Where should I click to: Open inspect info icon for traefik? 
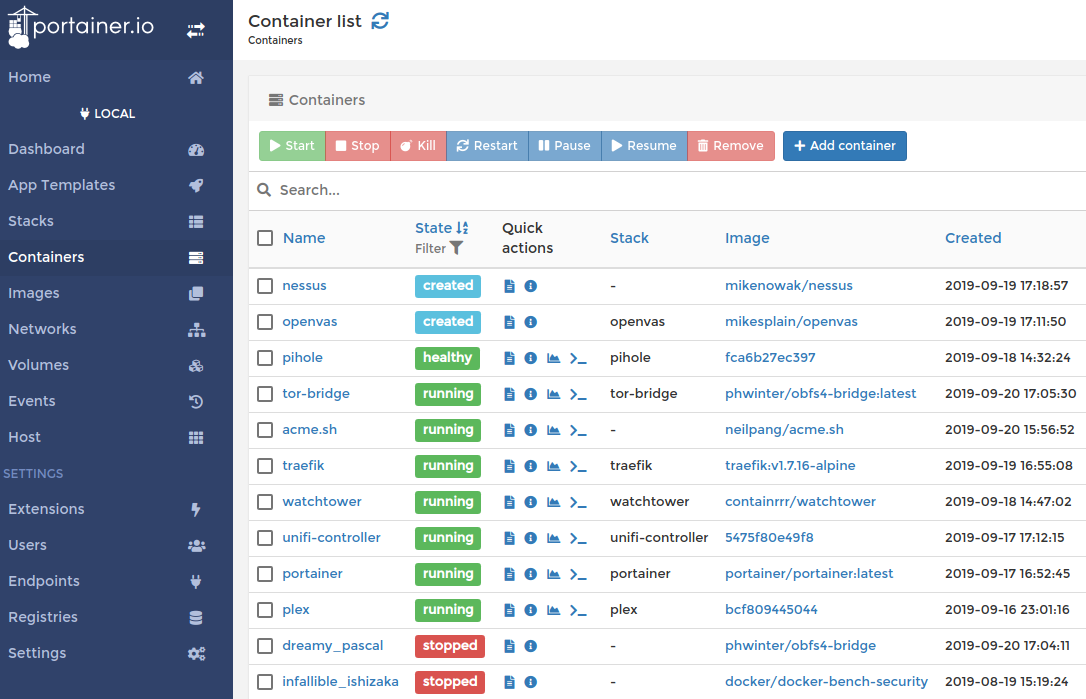coord(531,466)
